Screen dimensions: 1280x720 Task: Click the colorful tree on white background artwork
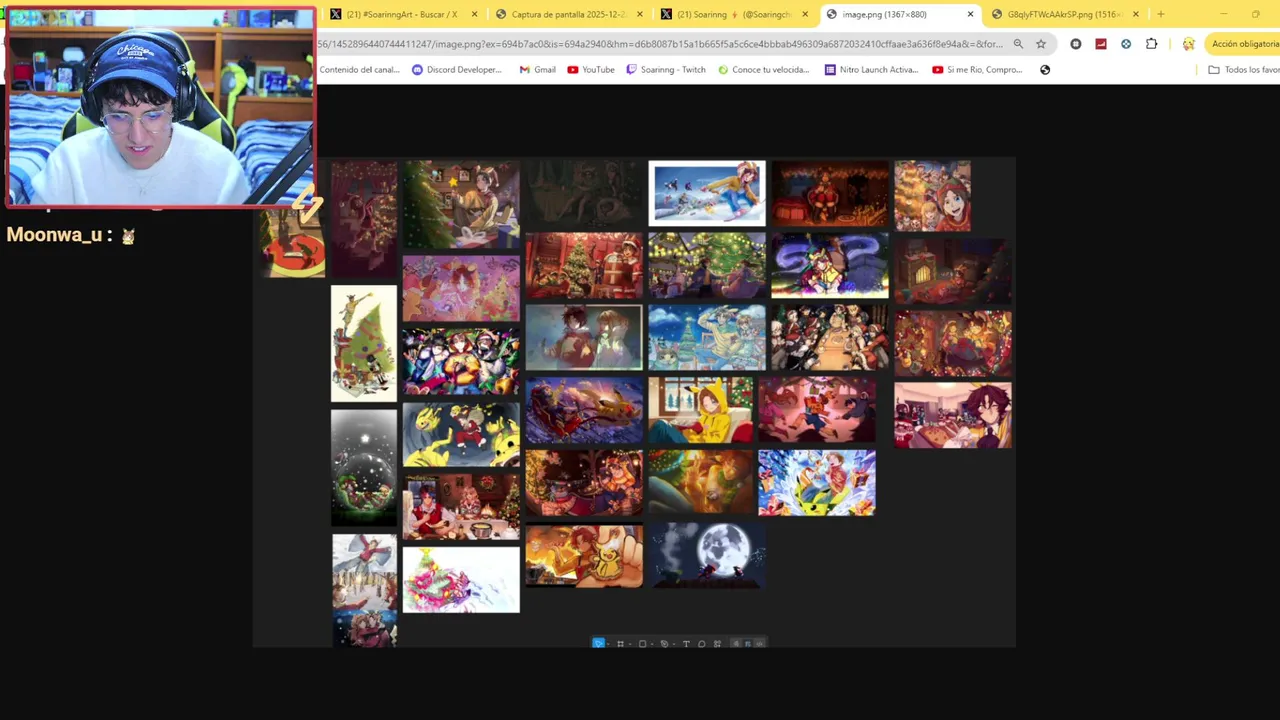461,579
